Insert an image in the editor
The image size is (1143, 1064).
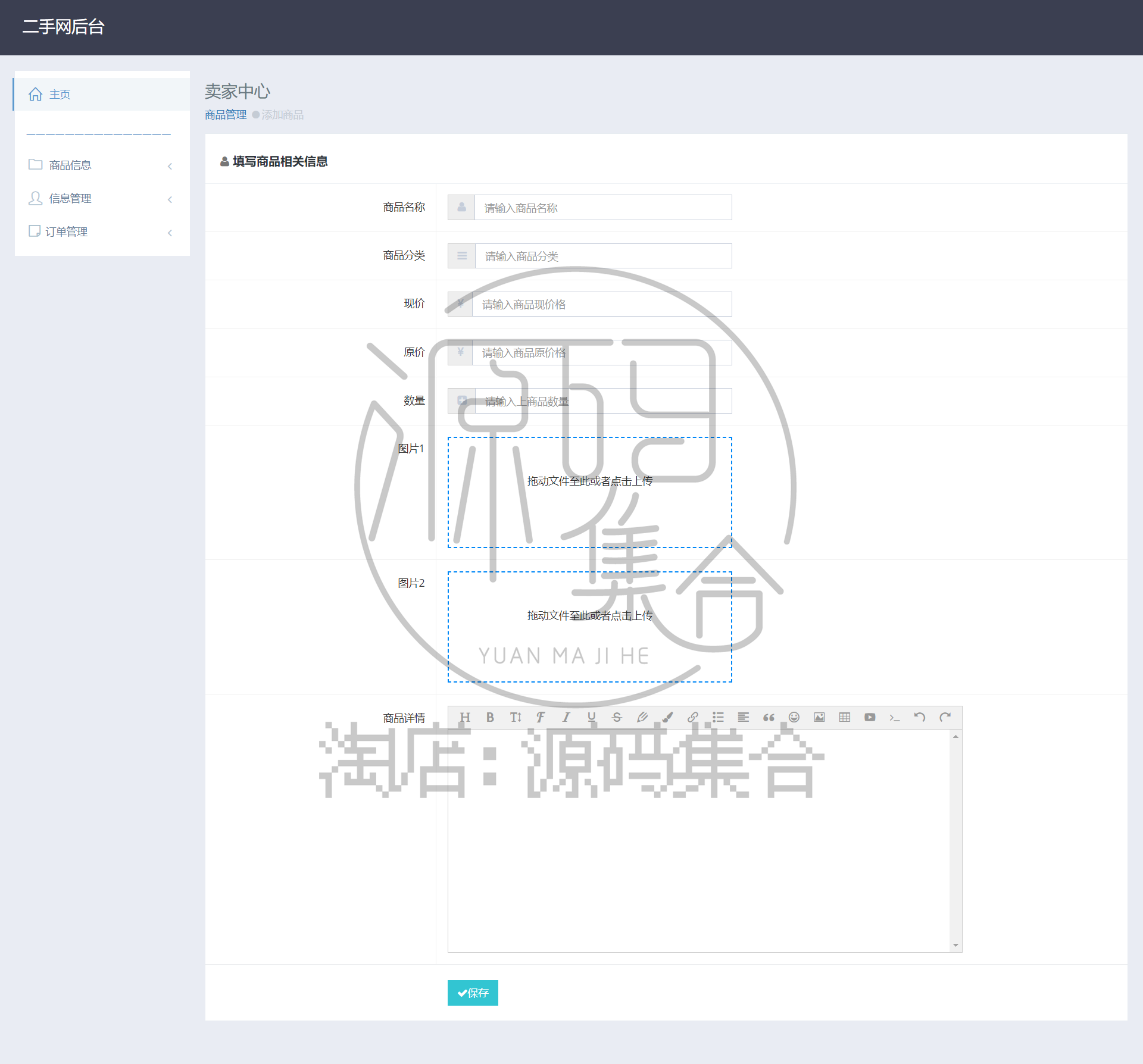(819, 718)
